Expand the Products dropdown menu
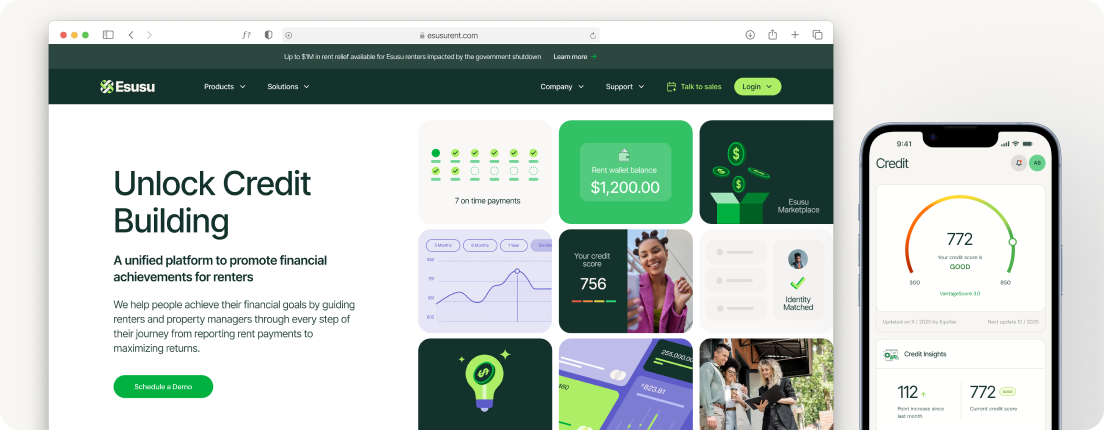 225,87
